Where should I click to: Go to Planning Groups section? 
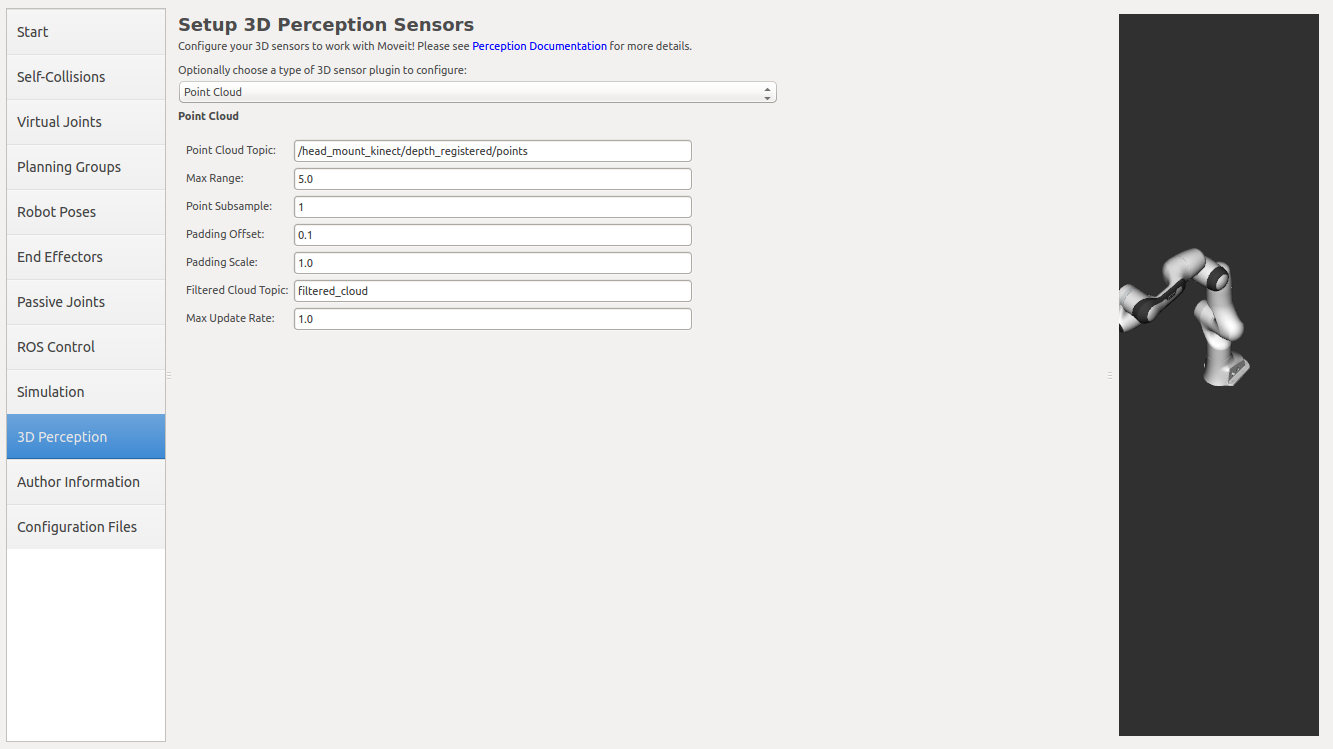click(86, 167)
